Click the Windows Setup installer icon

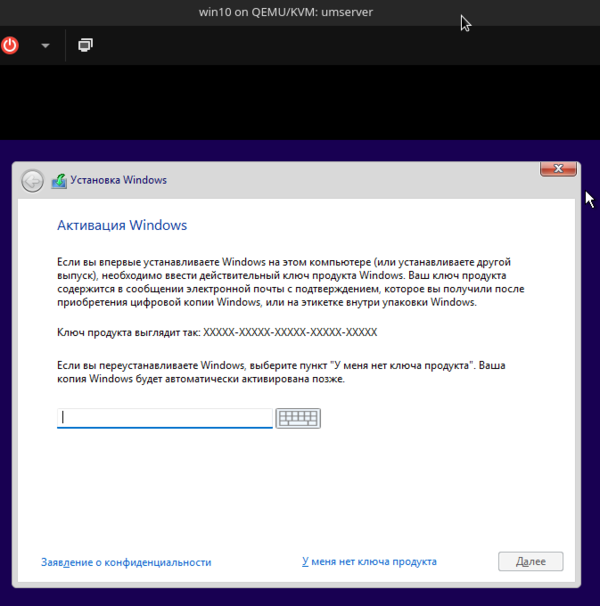(x=59, y=181)
